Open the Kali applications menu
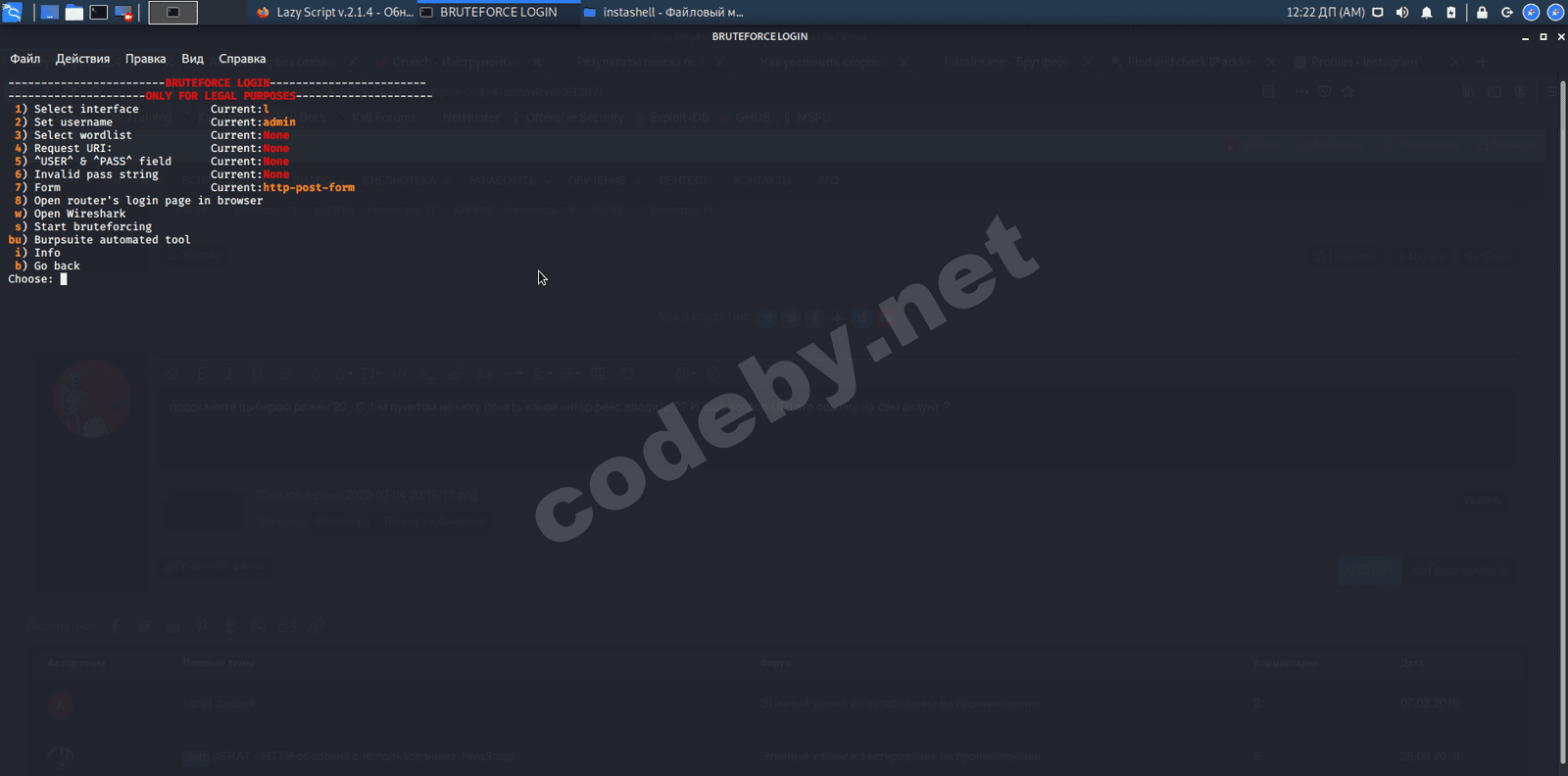Image resolution: width=1568 pixels, height=776 pixels. tap(12, 13)
